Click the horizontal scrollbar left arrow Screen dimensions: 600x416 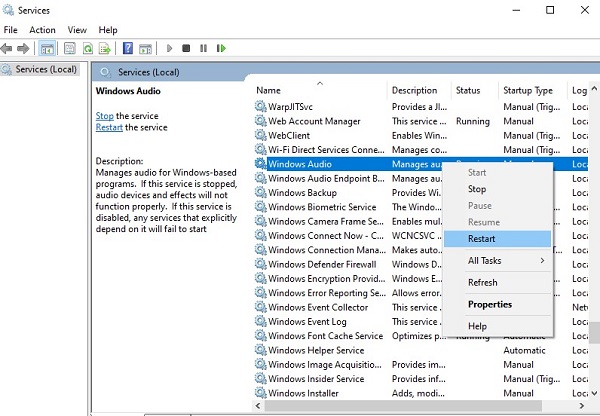tap(258, 406)
